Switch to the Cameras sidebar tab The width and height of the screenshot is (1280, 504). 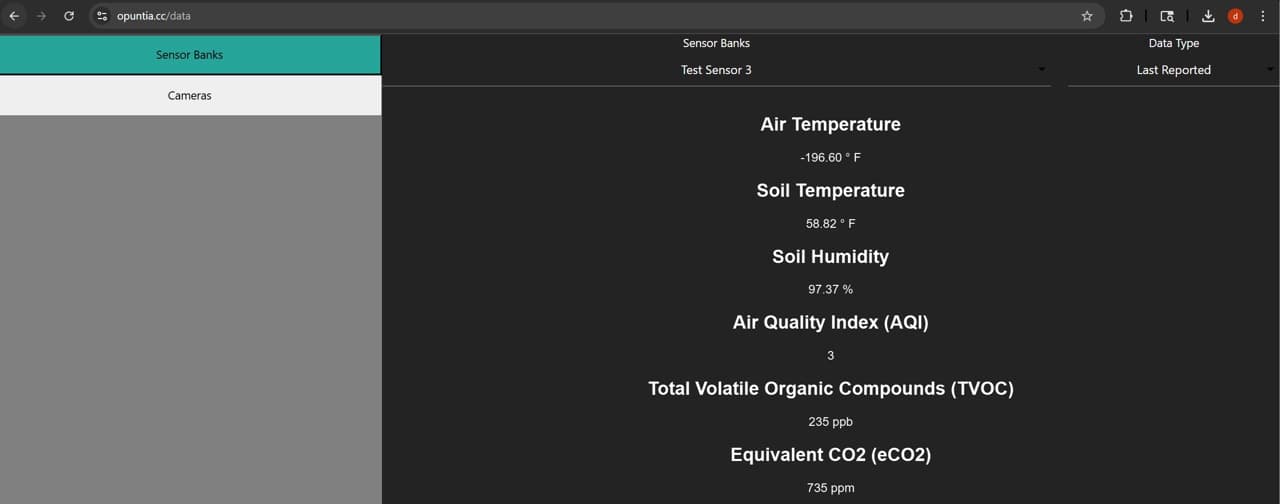tap(189, 96)
